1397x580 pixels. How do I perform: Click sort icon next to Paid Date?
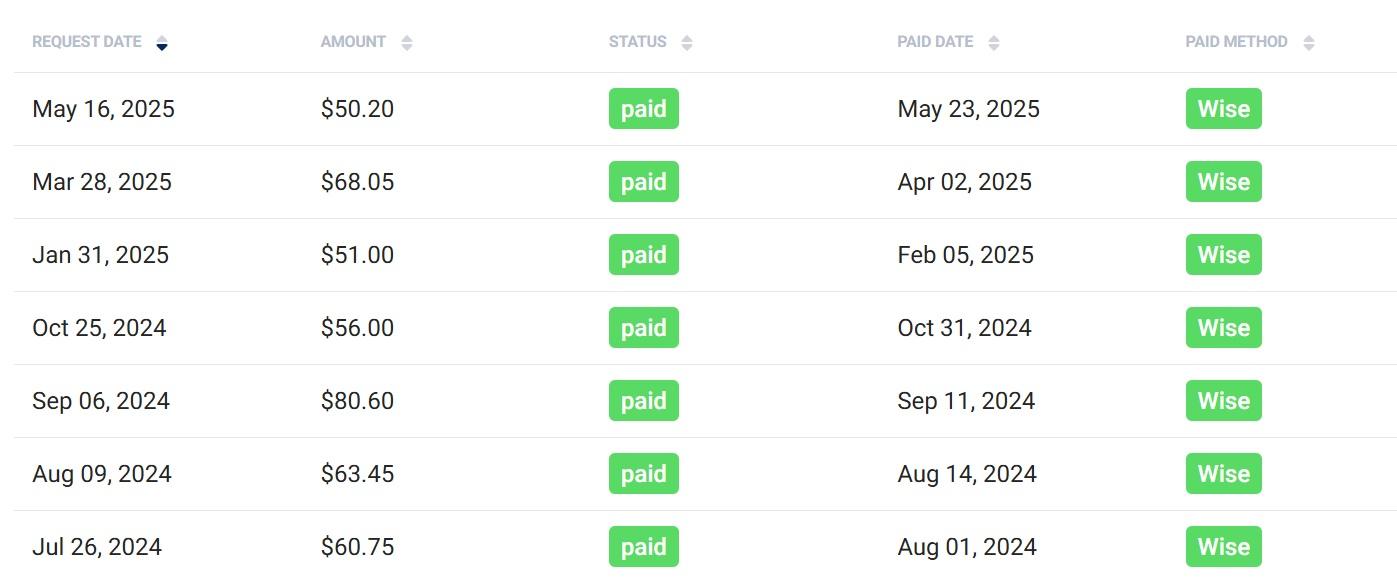tap(994, 43)
